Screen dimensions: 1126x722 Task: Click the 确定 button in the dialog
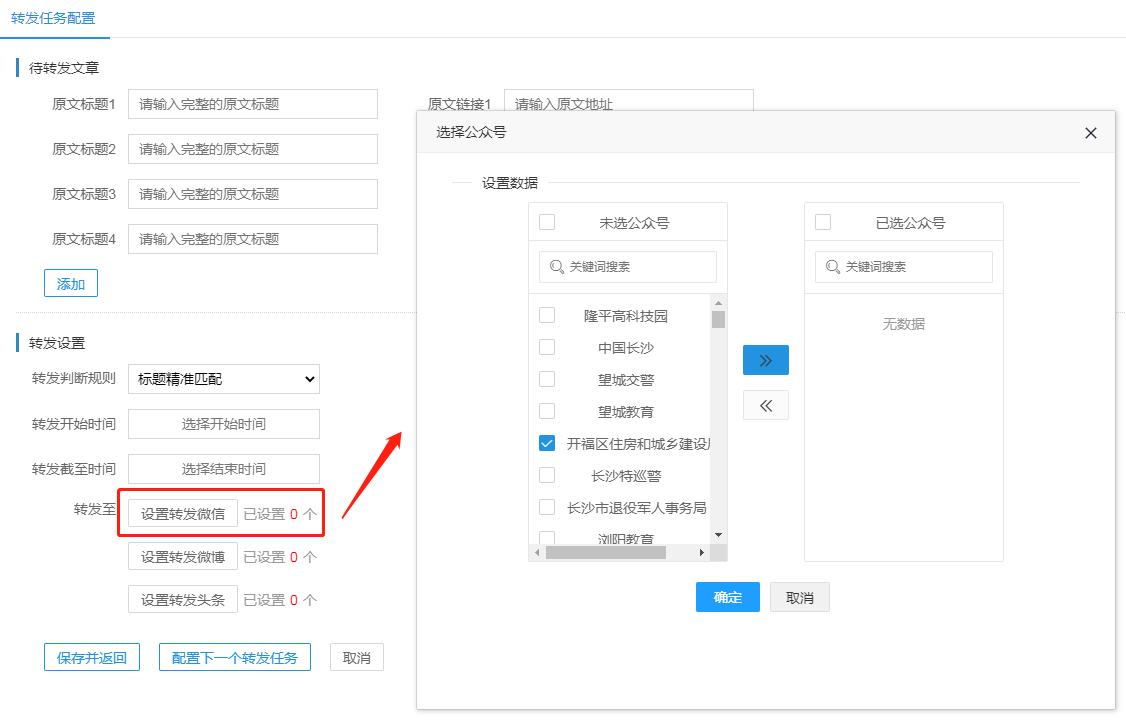click(727, 597)
